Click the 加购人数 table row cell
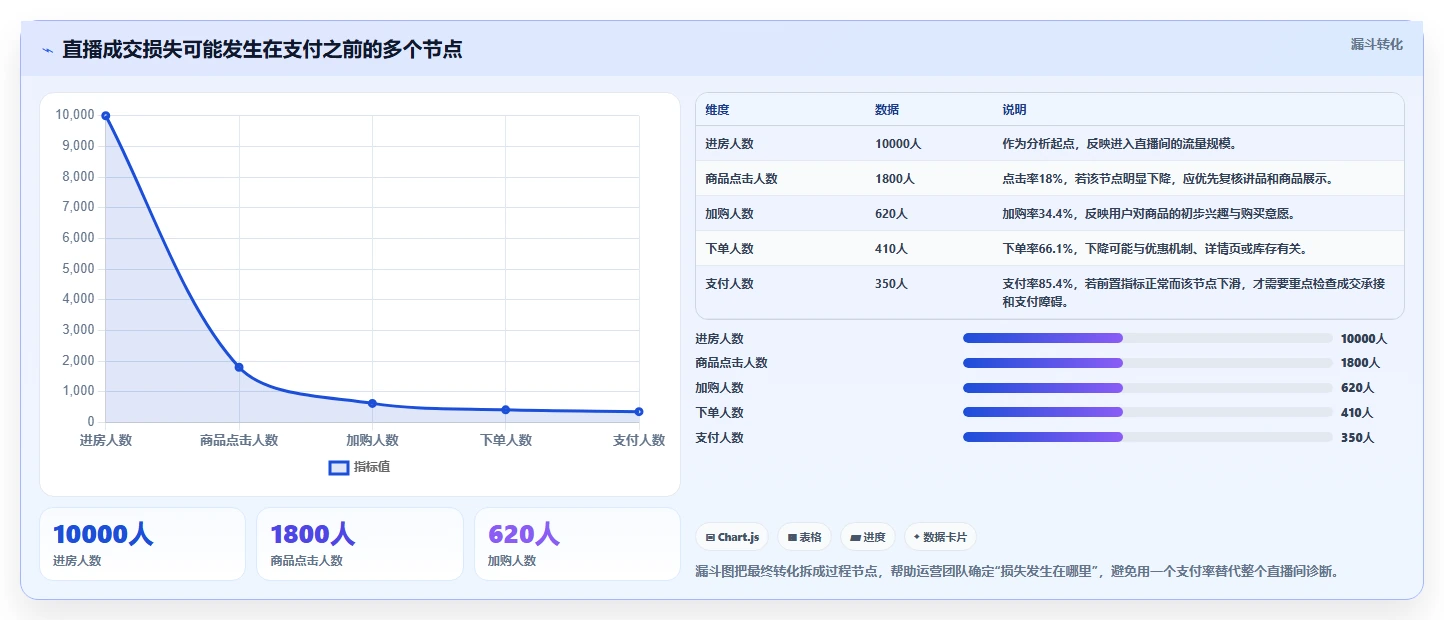The height and width of the screenshot is (620, 1444). 729,214
